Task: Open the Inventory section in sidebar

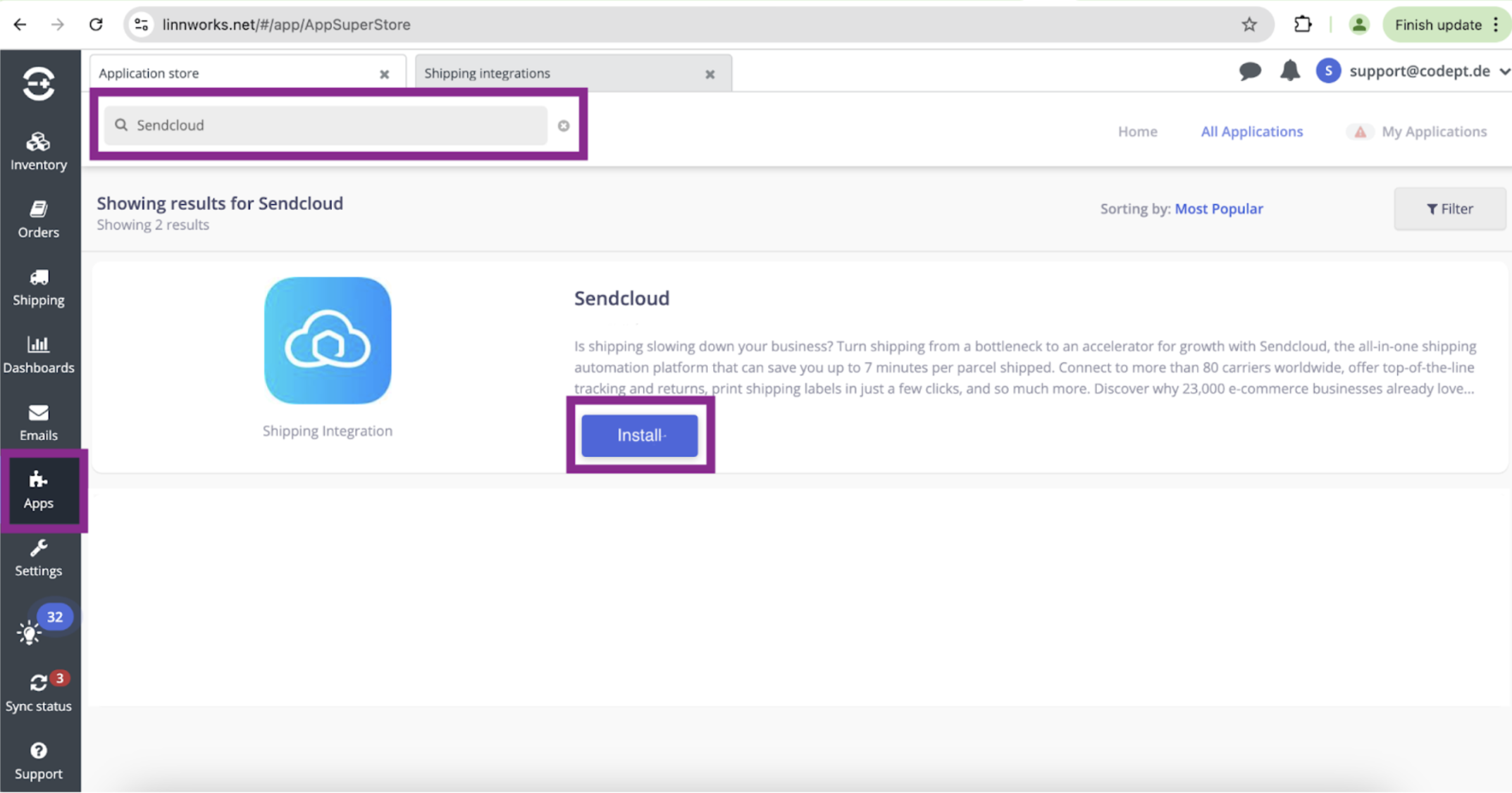Action: [x=39, y=151]
